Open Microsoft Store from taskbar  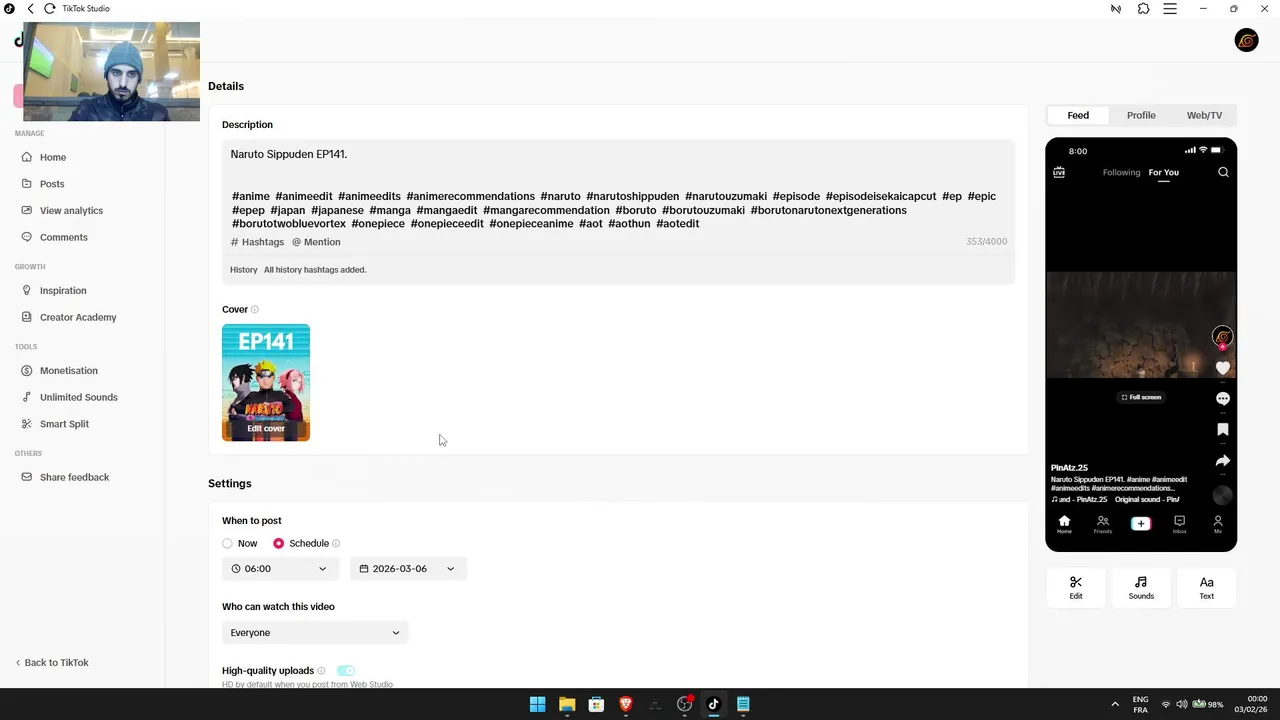(596, 704)
